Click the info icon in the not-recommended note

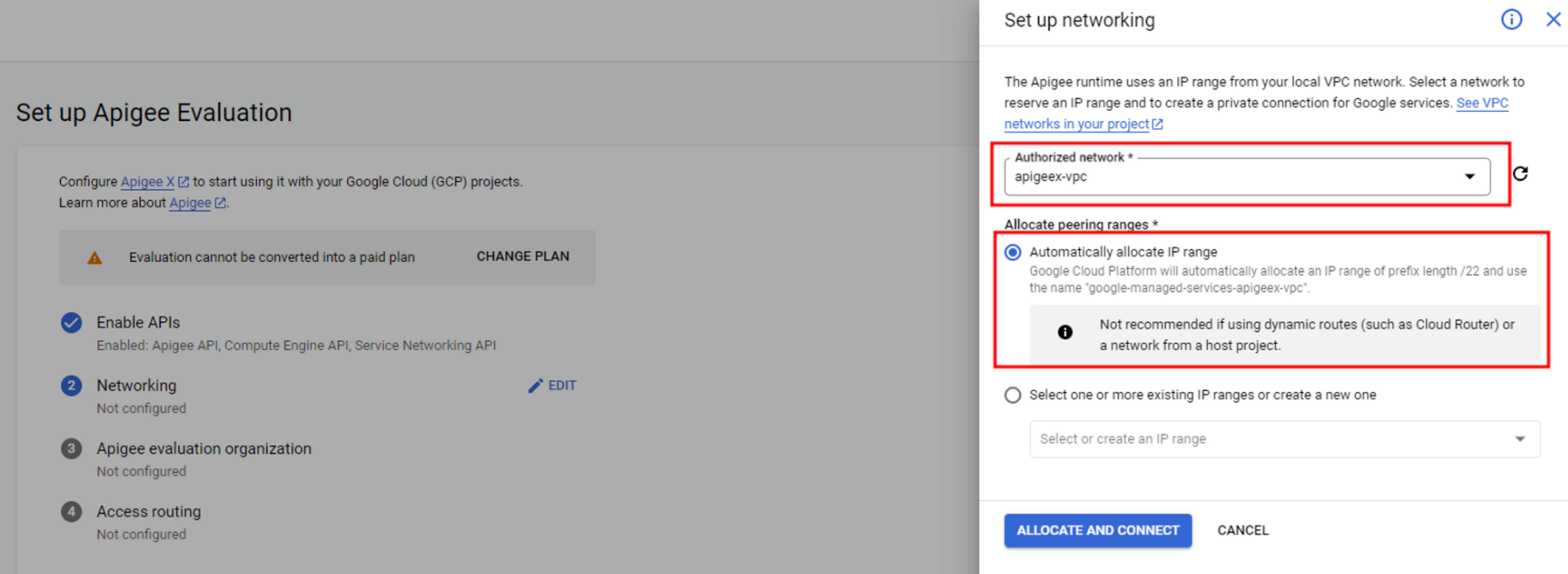pos(1065,332)
